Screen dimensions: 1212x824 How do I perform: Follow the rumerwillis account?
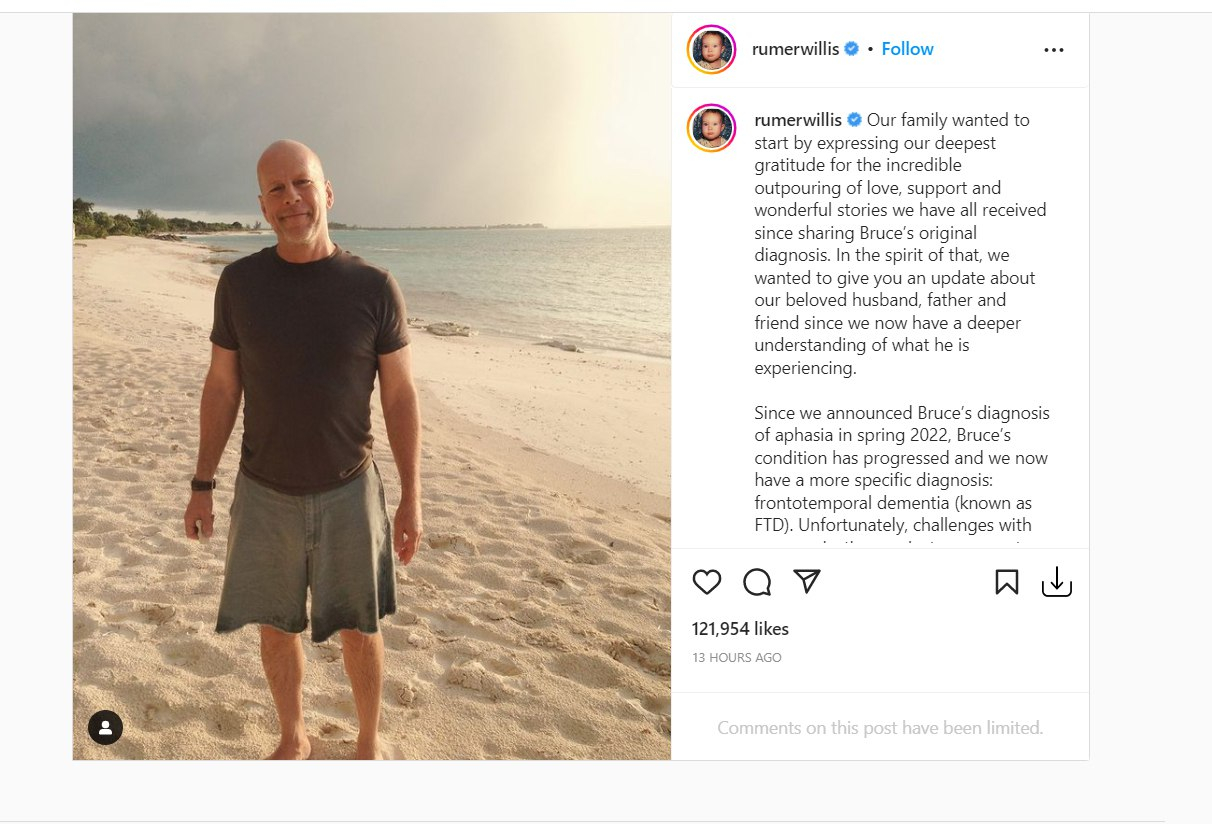(x=907, y=49)
